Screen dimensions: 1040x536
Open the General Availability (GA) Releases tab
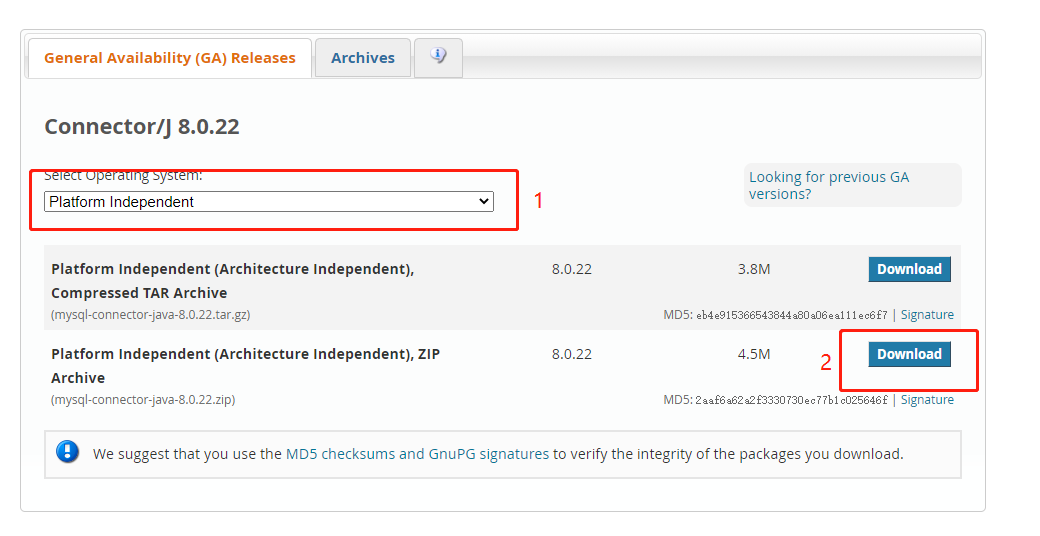[x=170, y=58]
